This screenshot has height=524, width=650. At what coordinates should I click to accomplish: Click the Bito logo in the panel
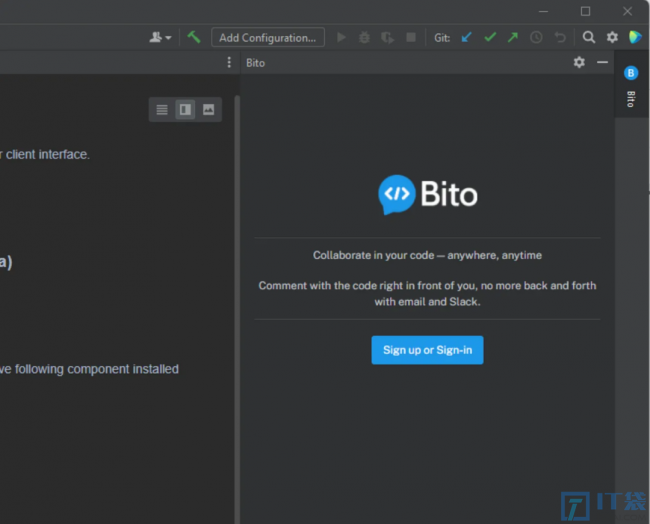point(428,194)
